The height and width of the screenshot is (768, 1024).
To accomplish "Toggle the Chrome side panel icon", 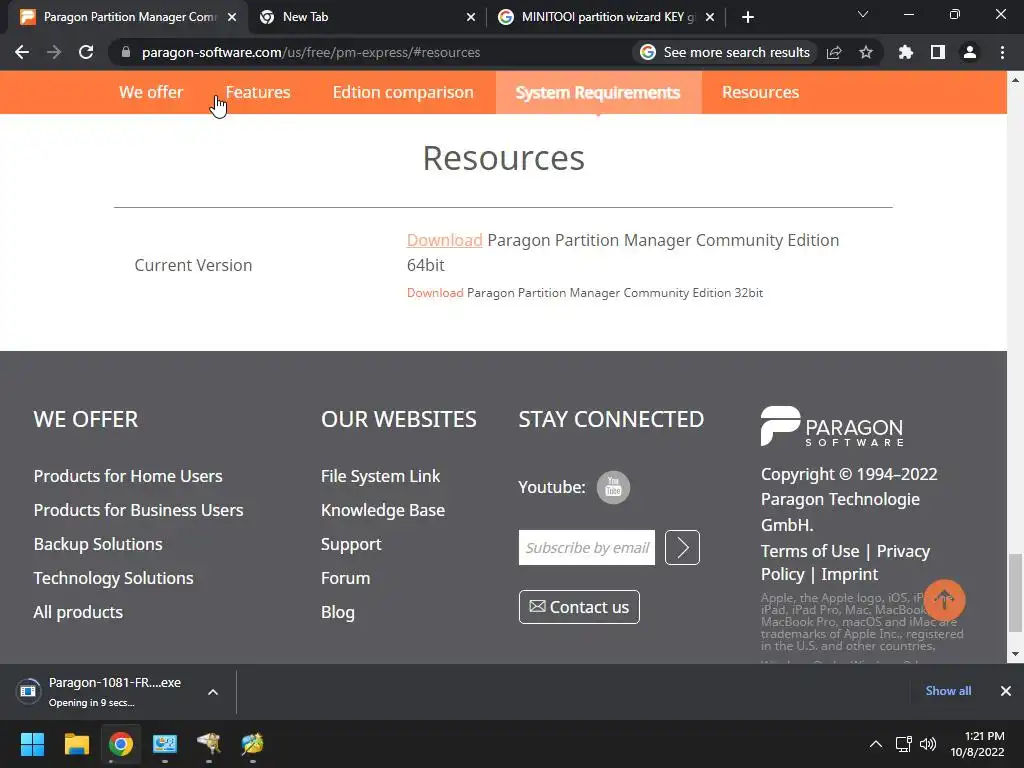I will [x=938, y=52].
